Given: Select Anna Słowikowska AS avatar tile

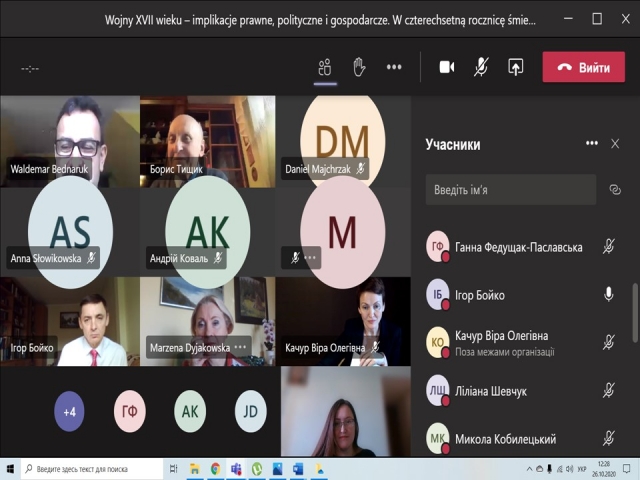Looking at the screenshot, I should tap(70, 232).
